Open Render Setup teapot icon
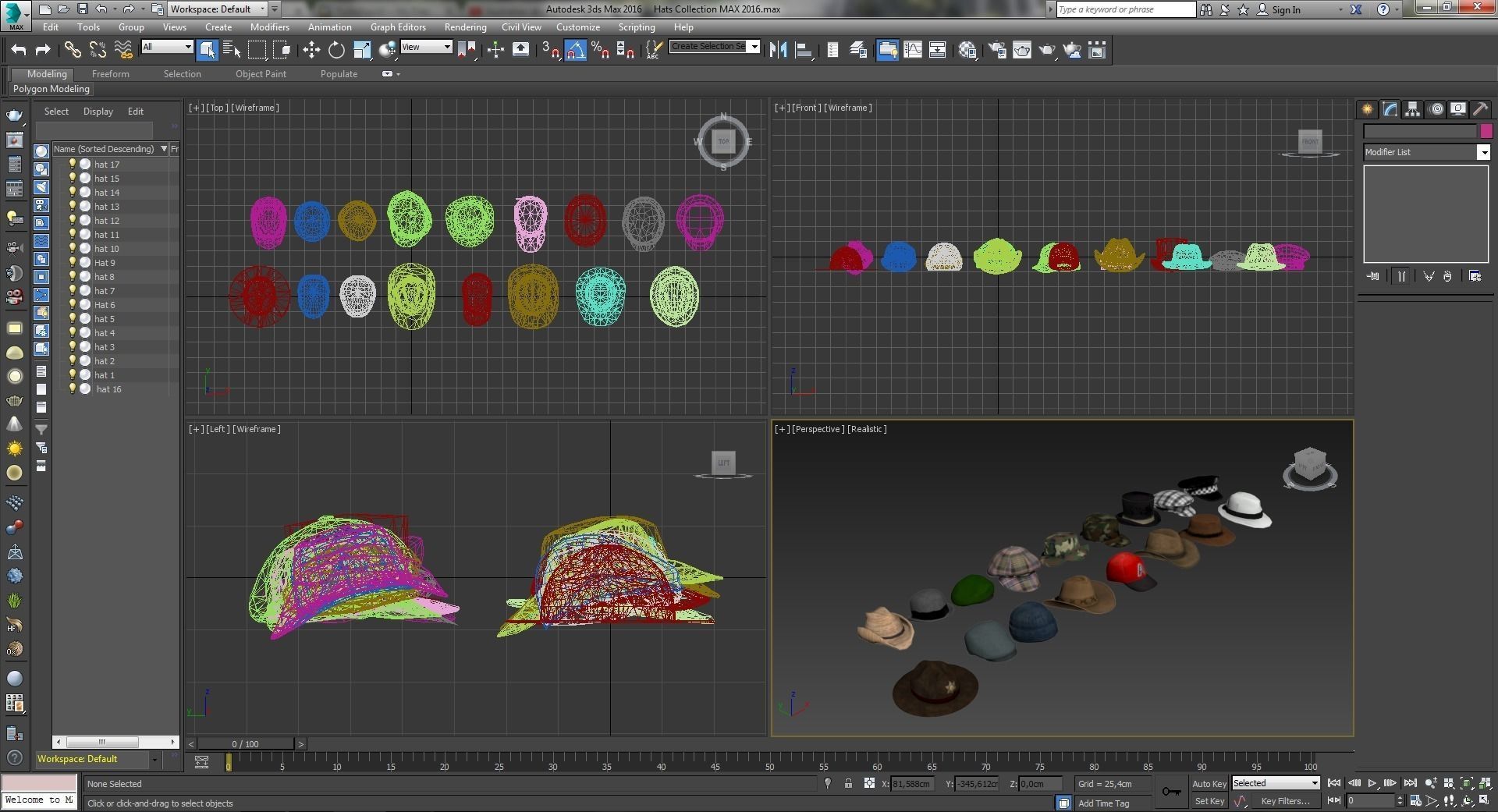 click(x=997, y=50)
